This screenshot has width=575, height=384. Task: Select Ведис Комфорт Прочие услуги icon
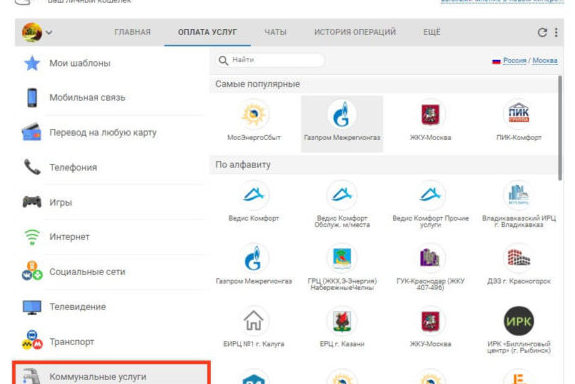click(431, 195)
